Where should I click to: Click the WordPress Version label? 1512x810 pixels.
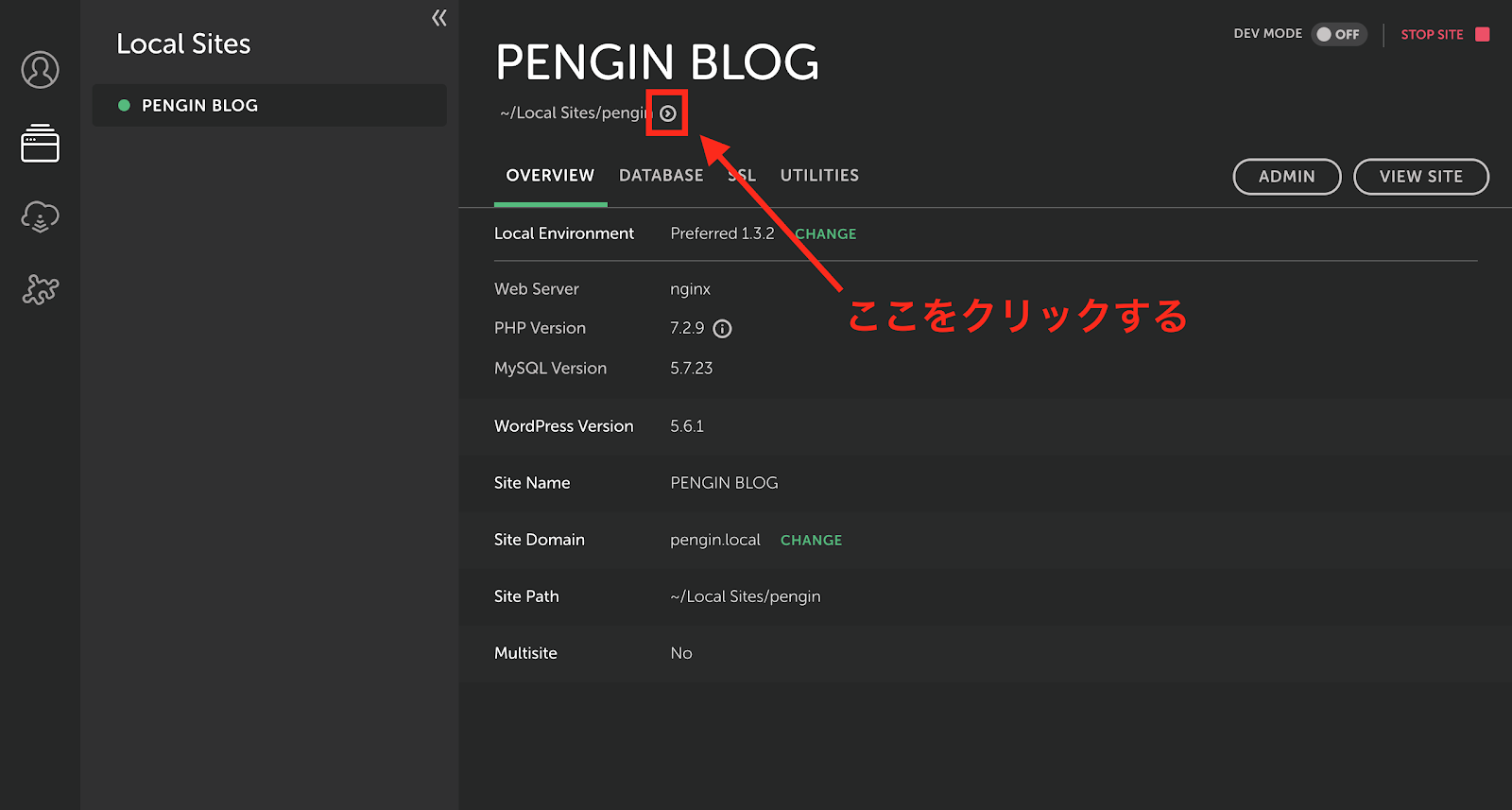coord(563,426)
